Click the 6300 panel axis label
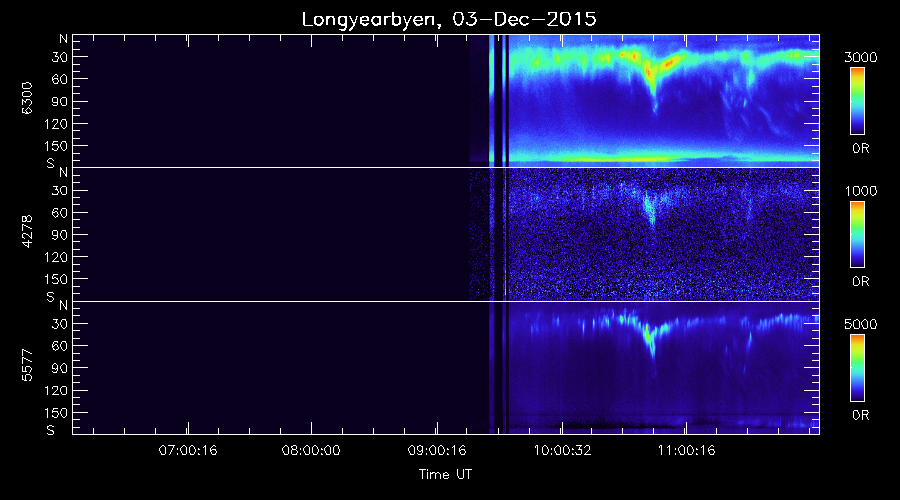Viewport: 900px width, 500px height. [x=27, y=98]
